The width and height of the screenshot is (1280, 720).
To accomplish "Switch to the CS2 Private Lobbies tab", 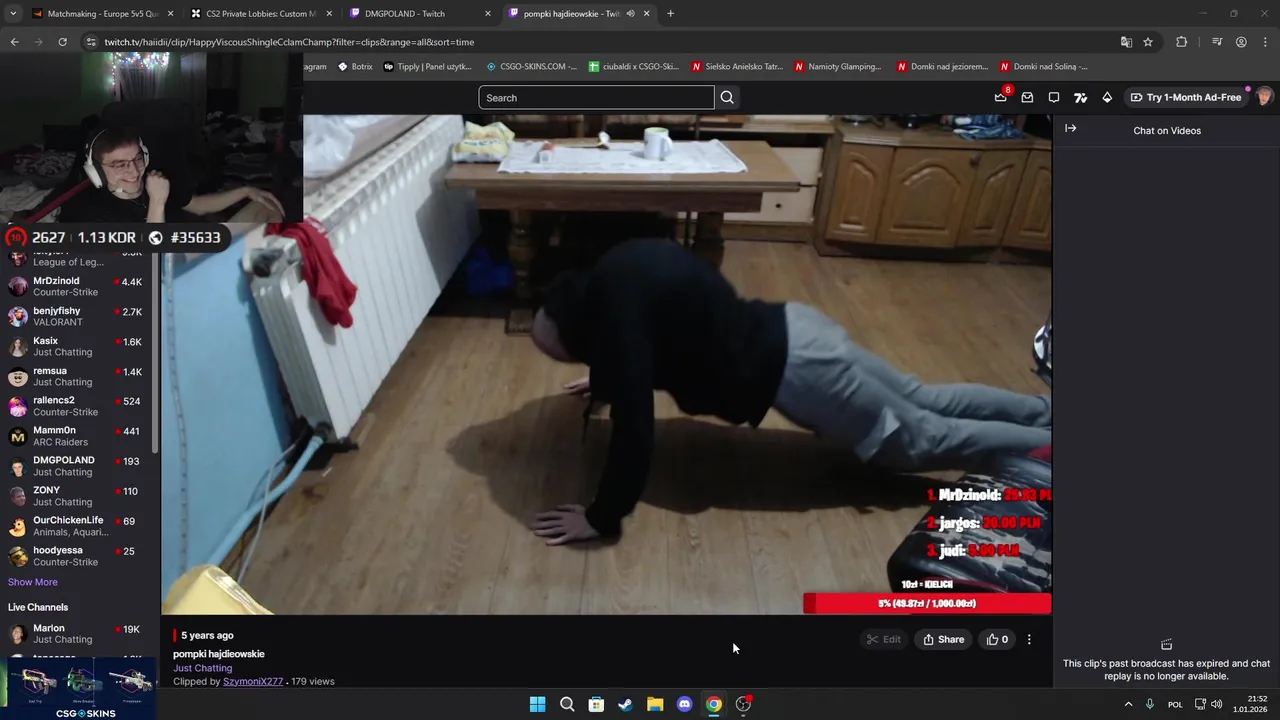I will click(260, 14).
